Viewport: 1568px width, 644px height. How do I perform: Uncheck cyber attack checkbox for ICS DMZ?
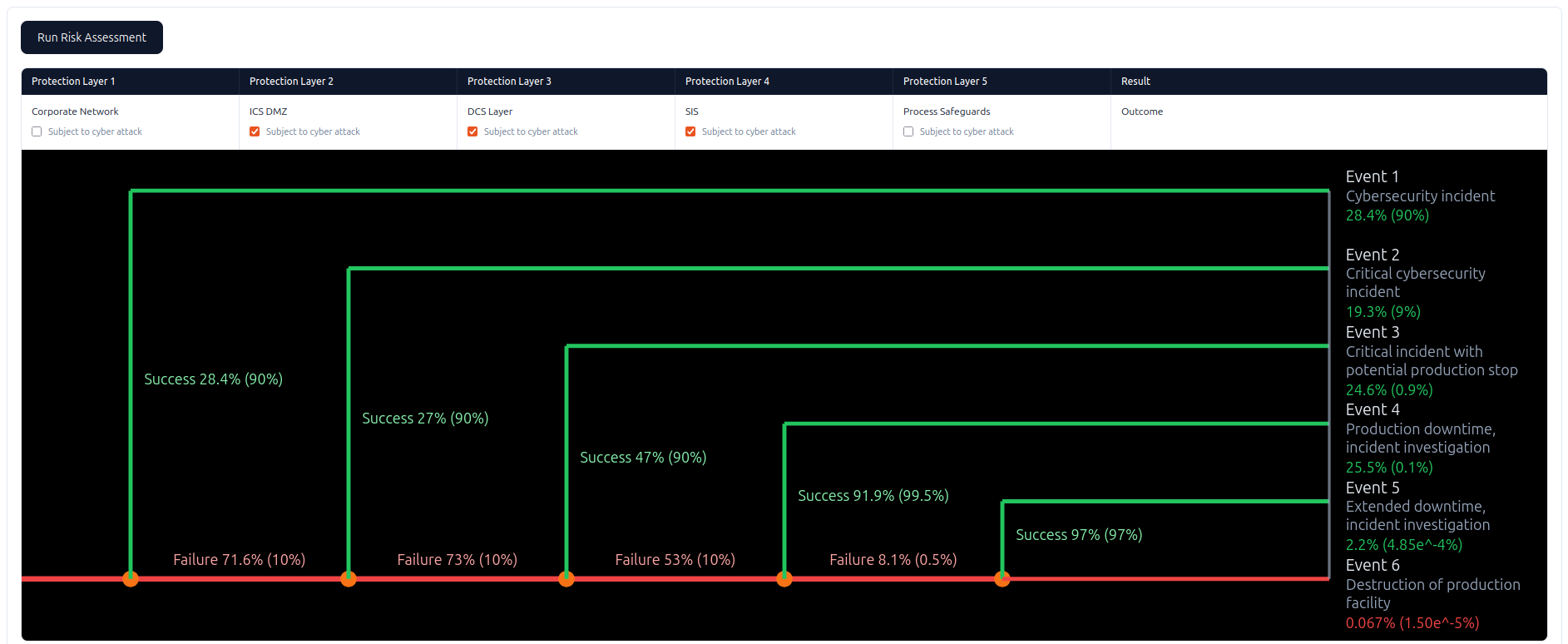(x=255, y=131)
